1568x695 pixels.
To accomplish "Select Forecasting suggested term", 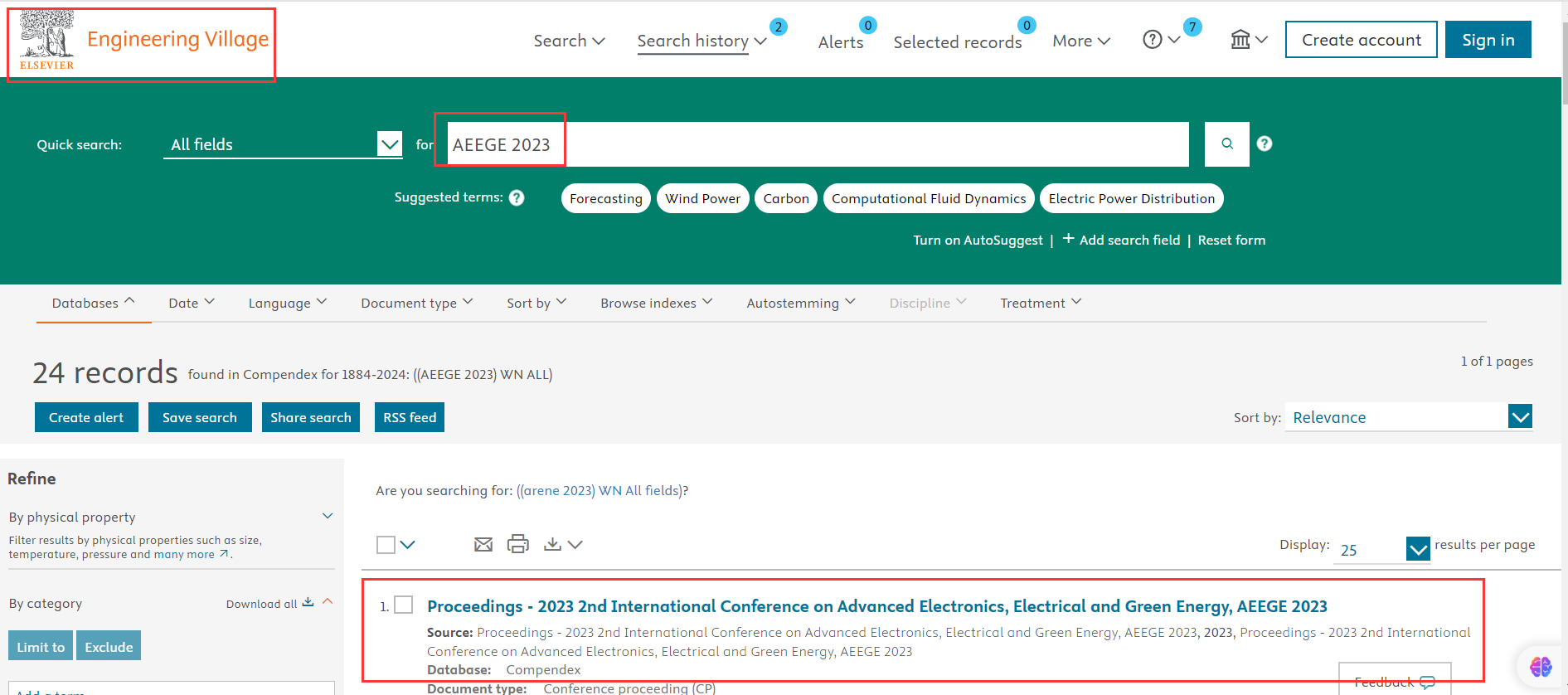I will click(606, 198).
